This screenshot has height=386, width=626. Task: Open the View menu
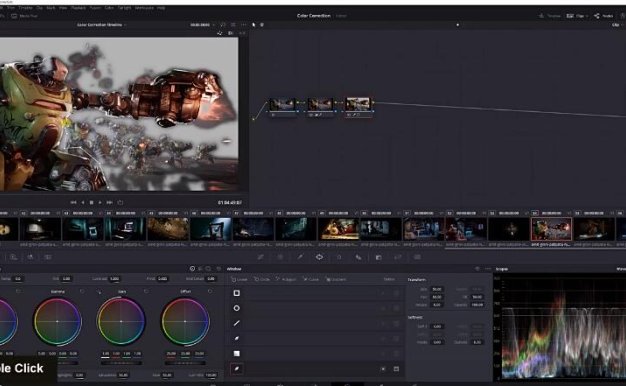pos(63,8)
